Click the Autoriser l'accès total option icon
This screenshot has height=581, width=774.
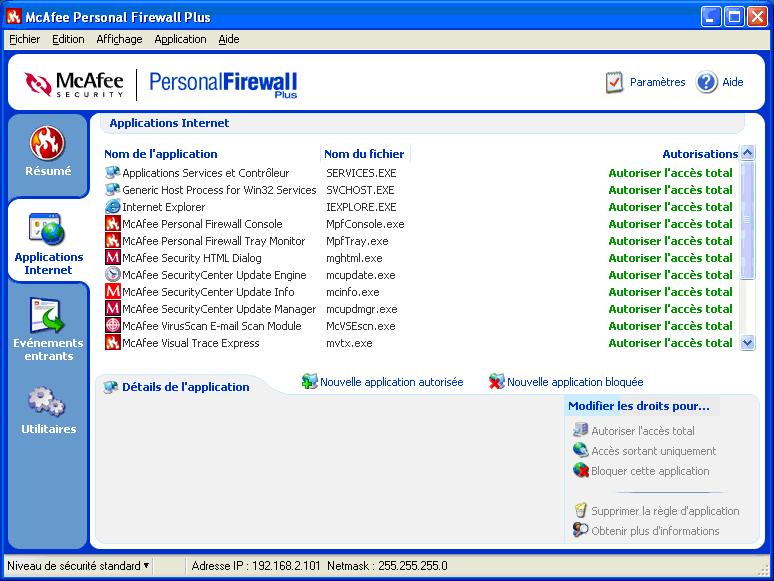coord(580,430)
